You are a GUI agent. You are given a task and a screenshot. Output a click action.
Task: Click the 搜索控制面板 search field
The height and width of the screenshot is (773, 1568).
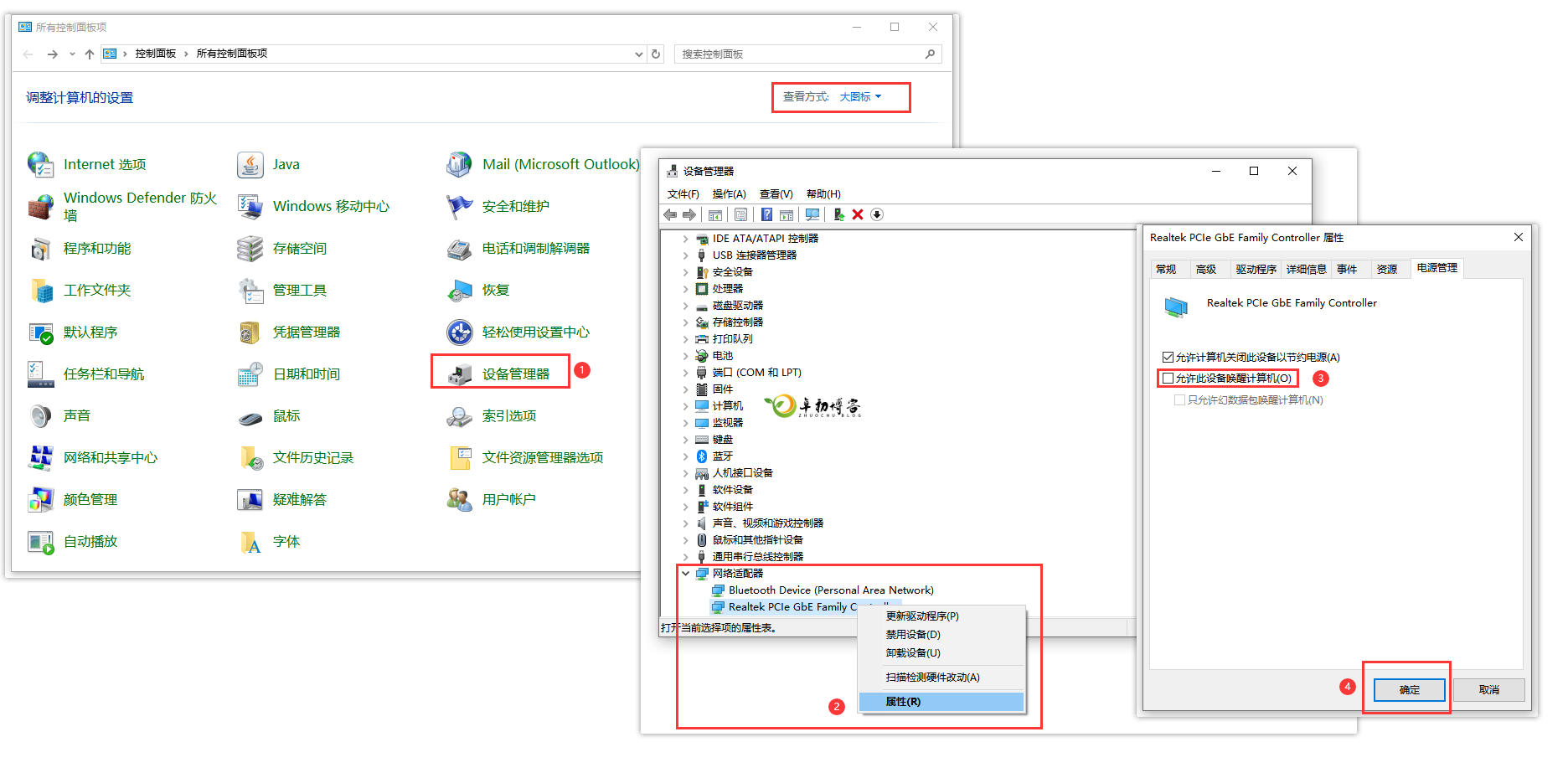tap(800, 54)
